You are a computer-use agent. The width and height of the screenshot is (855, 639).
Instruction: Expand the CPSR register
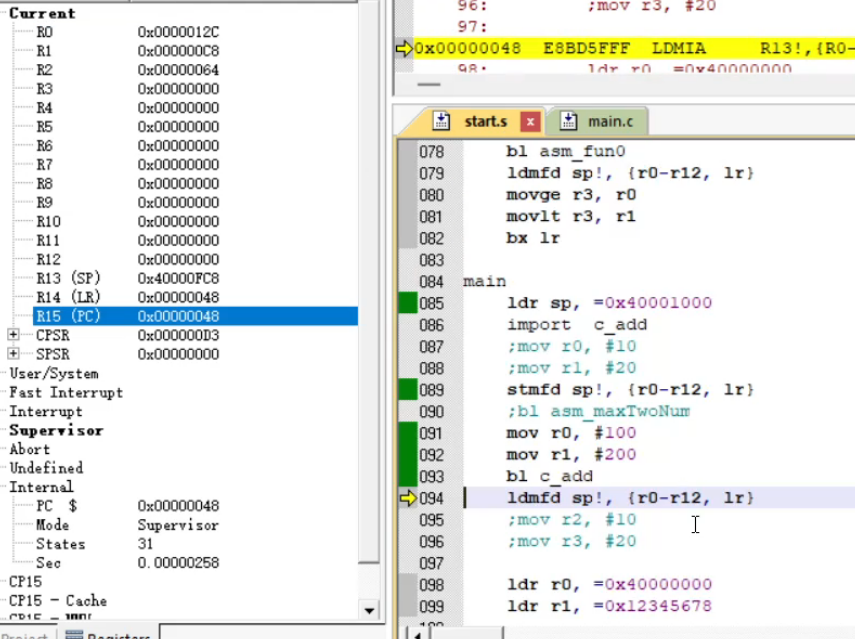13,334
